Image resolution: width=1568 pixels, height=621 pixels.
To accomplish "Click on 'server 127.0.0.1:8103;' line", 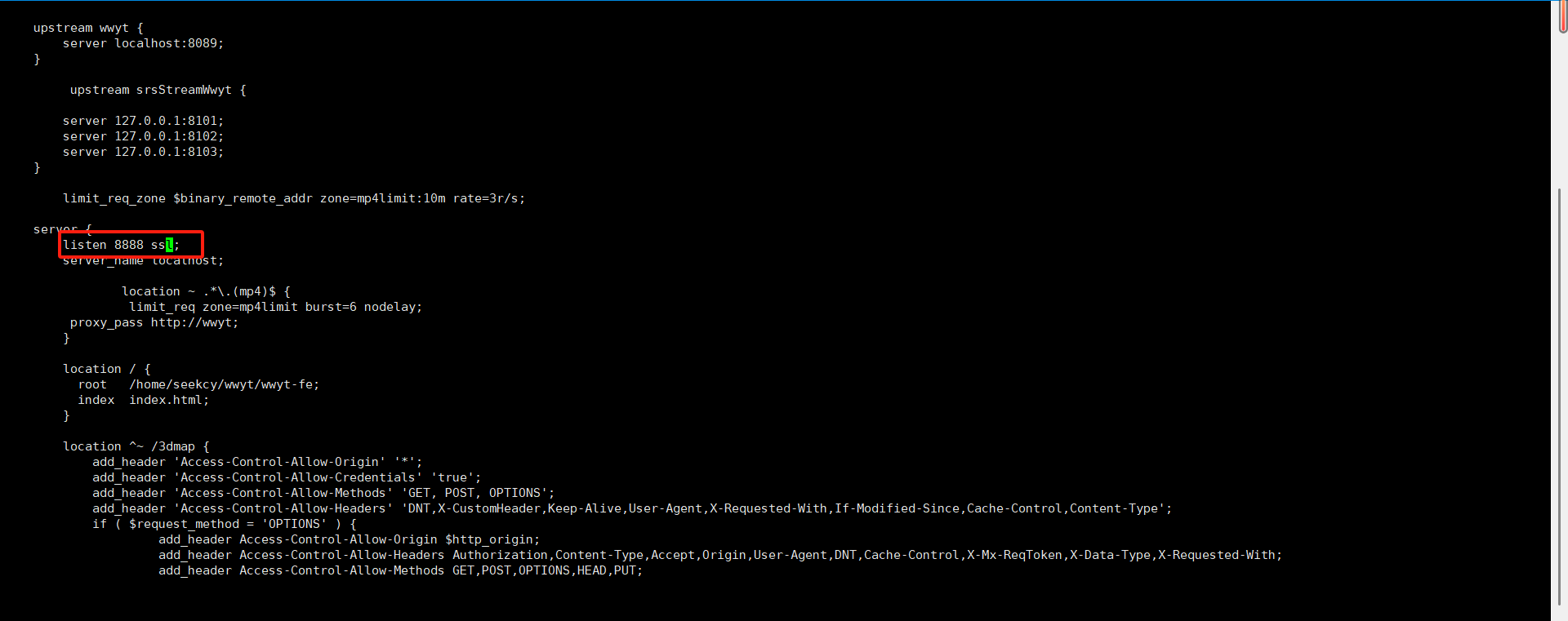I will coord(143,152).
